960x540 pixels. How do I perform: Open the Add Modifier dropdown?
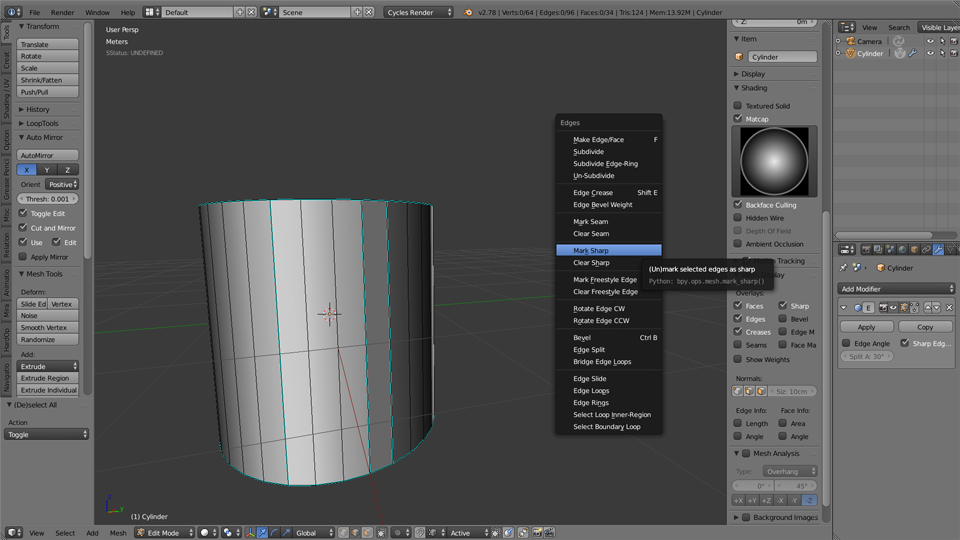[897, 288]
